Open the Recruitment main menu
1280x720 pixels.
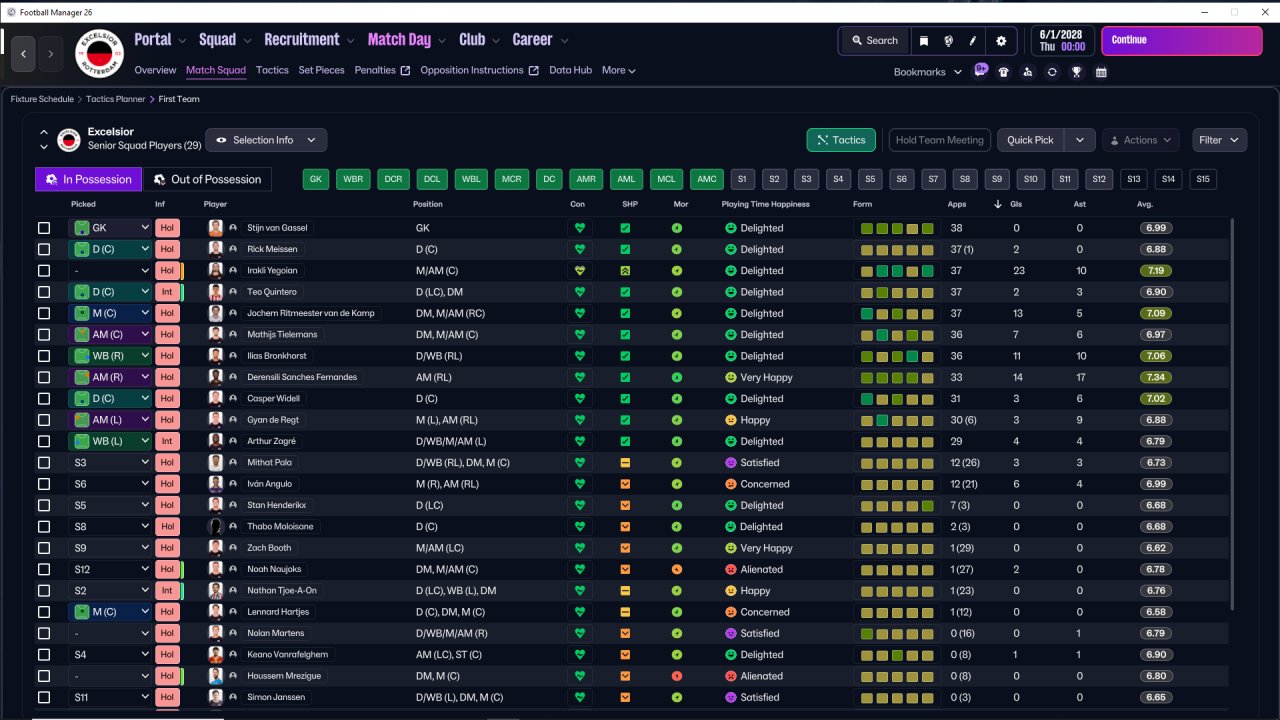coord(309,40)
